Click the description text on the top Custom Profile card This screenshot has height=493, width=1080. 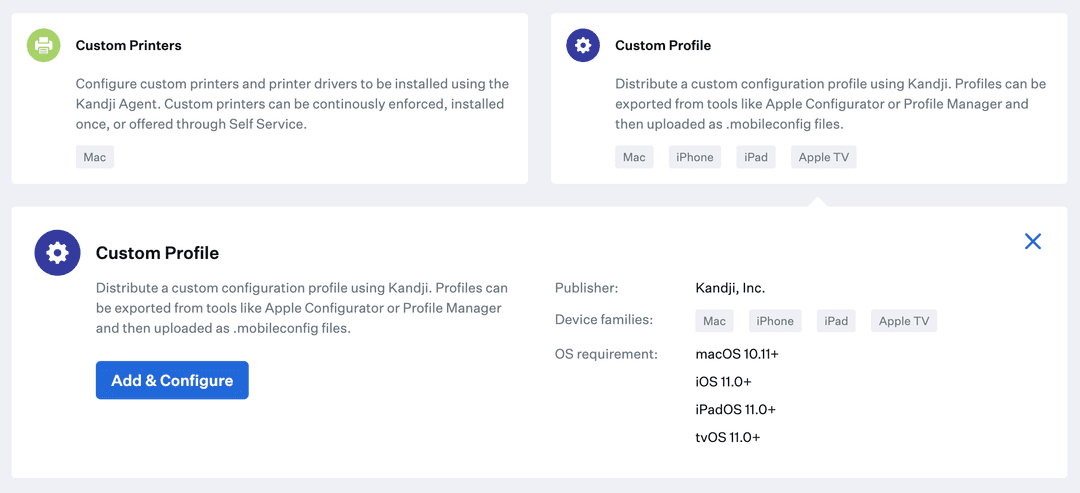click(831, 104)
